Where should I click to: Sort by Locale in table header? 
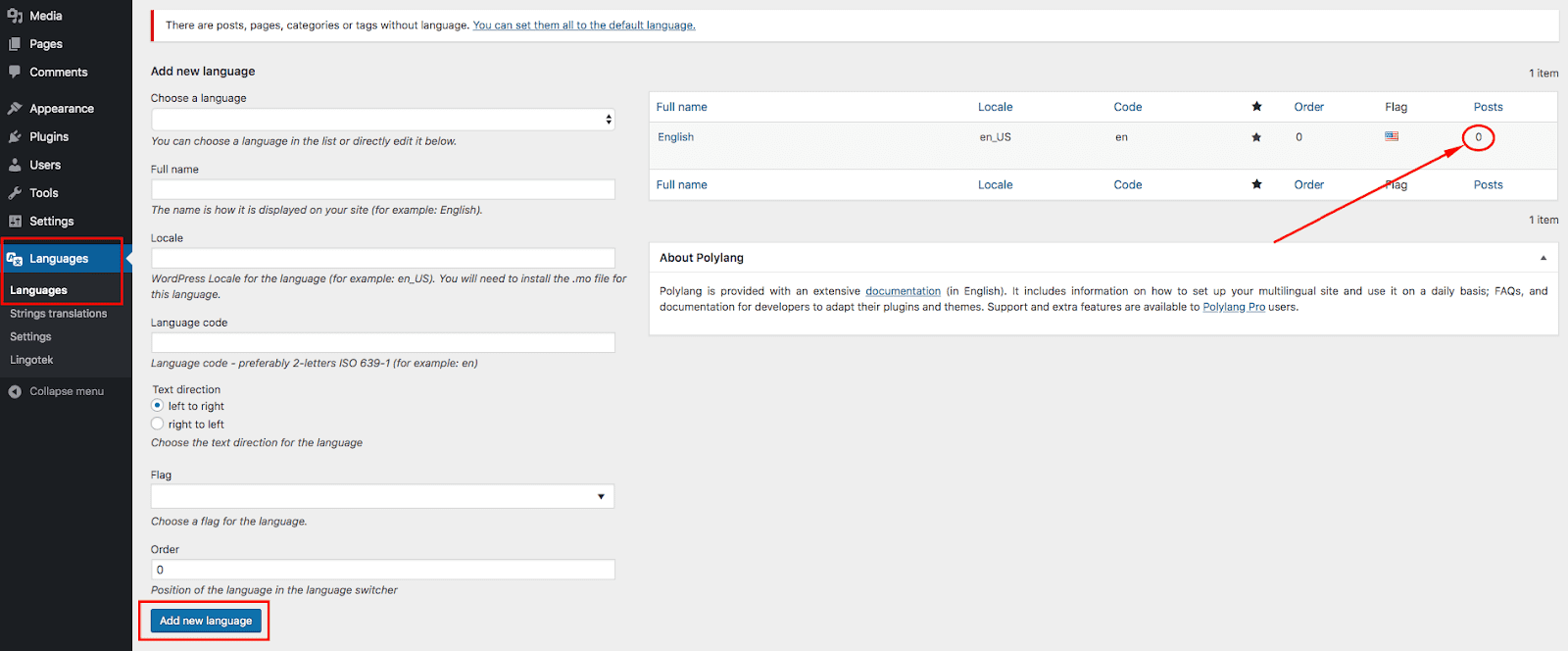click(x=995, y=107)
